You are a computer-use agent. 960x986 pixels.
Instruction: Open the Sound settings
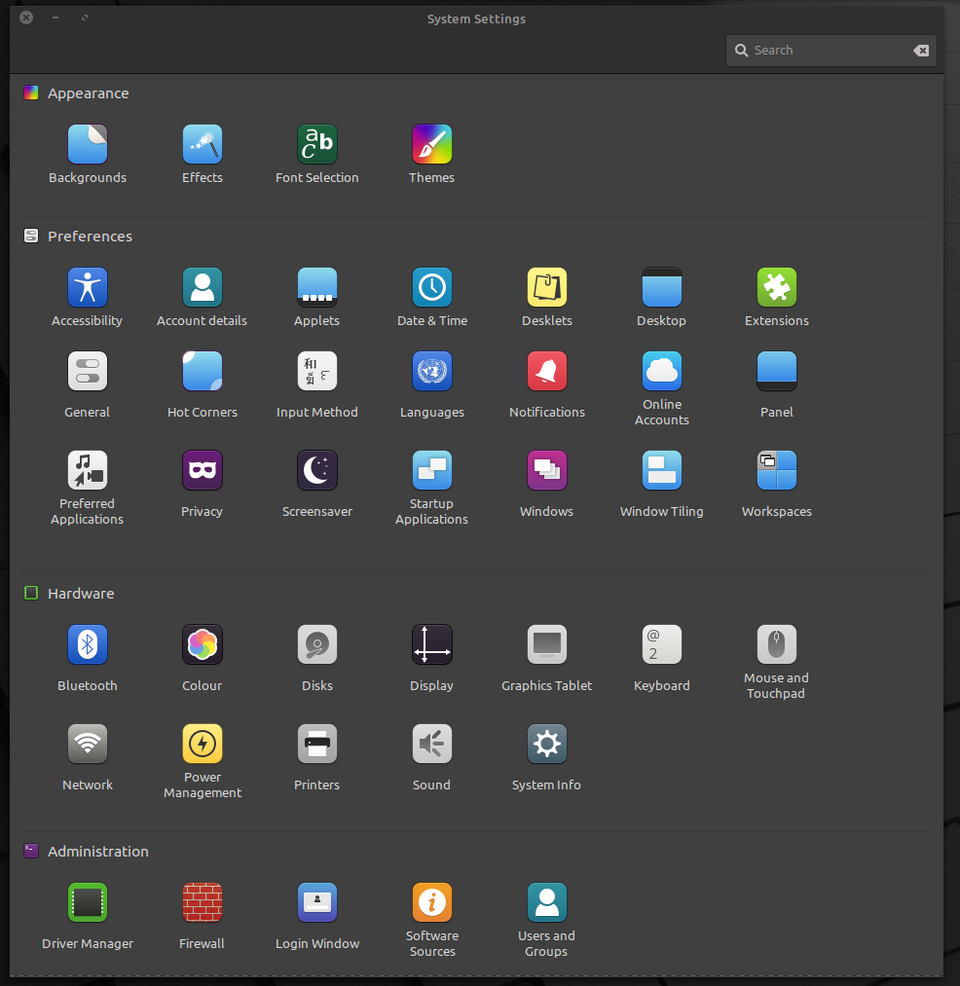point(432,745)
